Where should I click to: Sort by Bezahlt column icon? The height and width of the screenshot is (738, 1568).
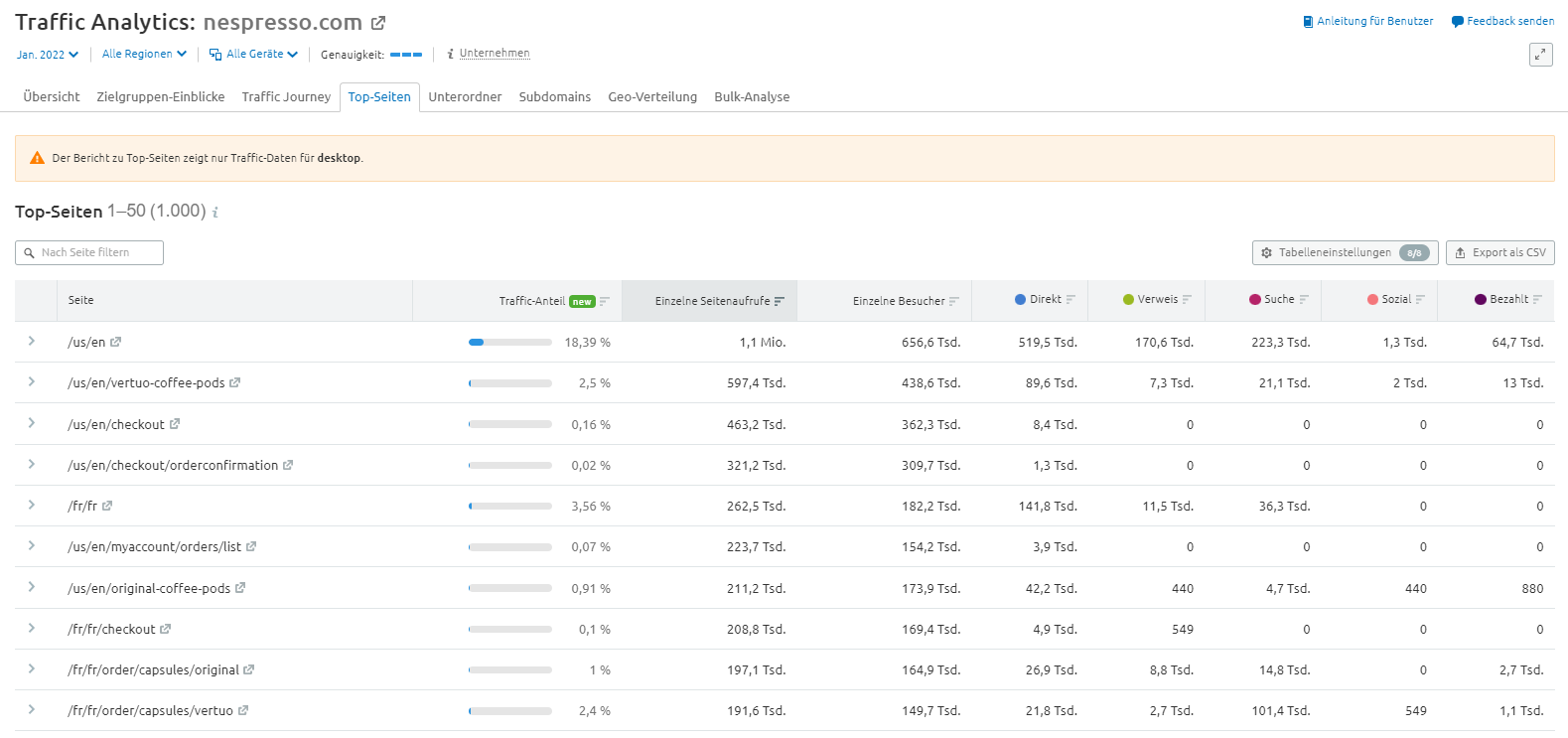[x=1537, y=299]
